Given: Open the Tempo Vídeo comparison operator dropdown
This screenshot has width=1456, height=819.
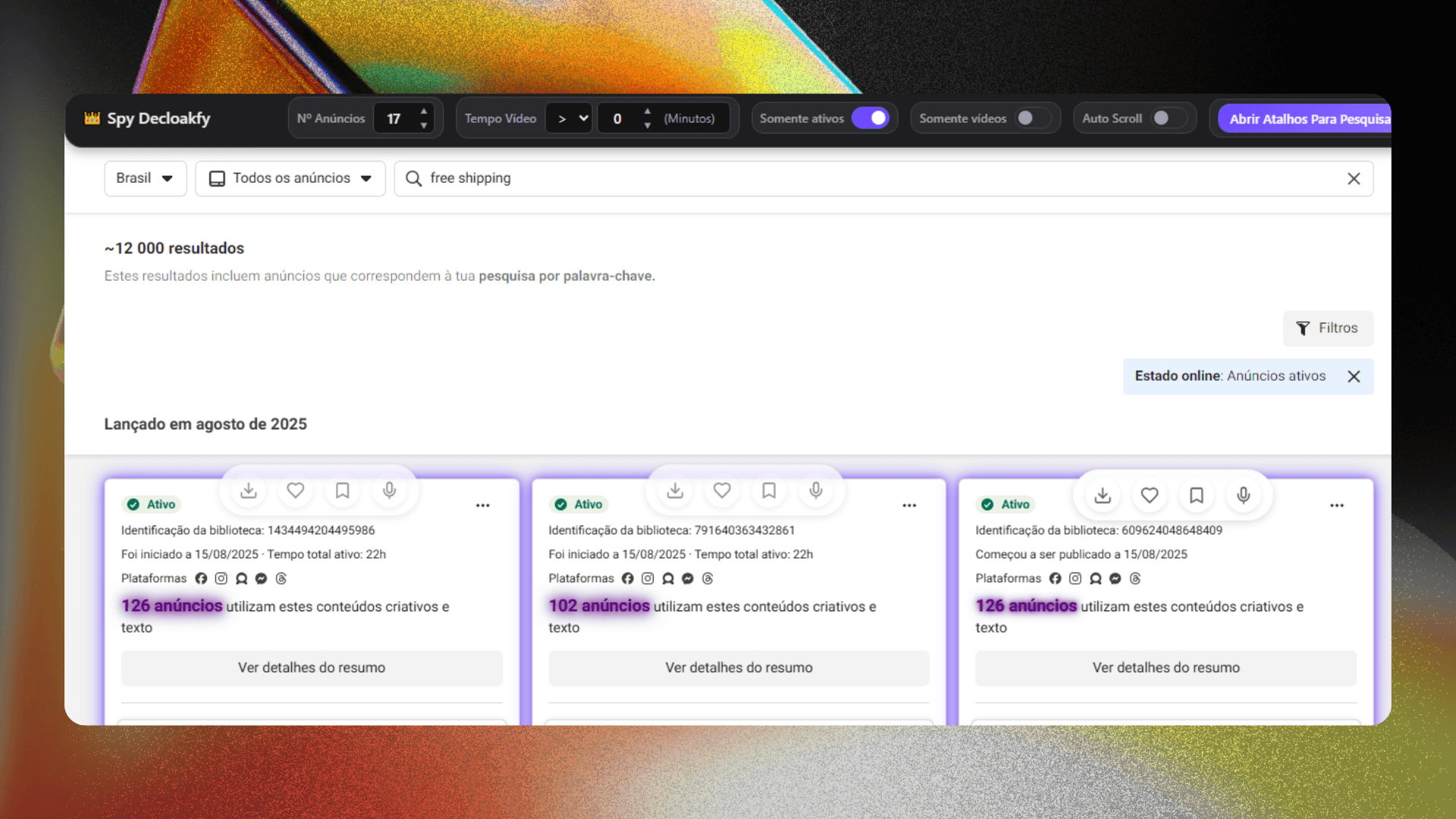Looking at the screenshot, I should click(569, 118).
